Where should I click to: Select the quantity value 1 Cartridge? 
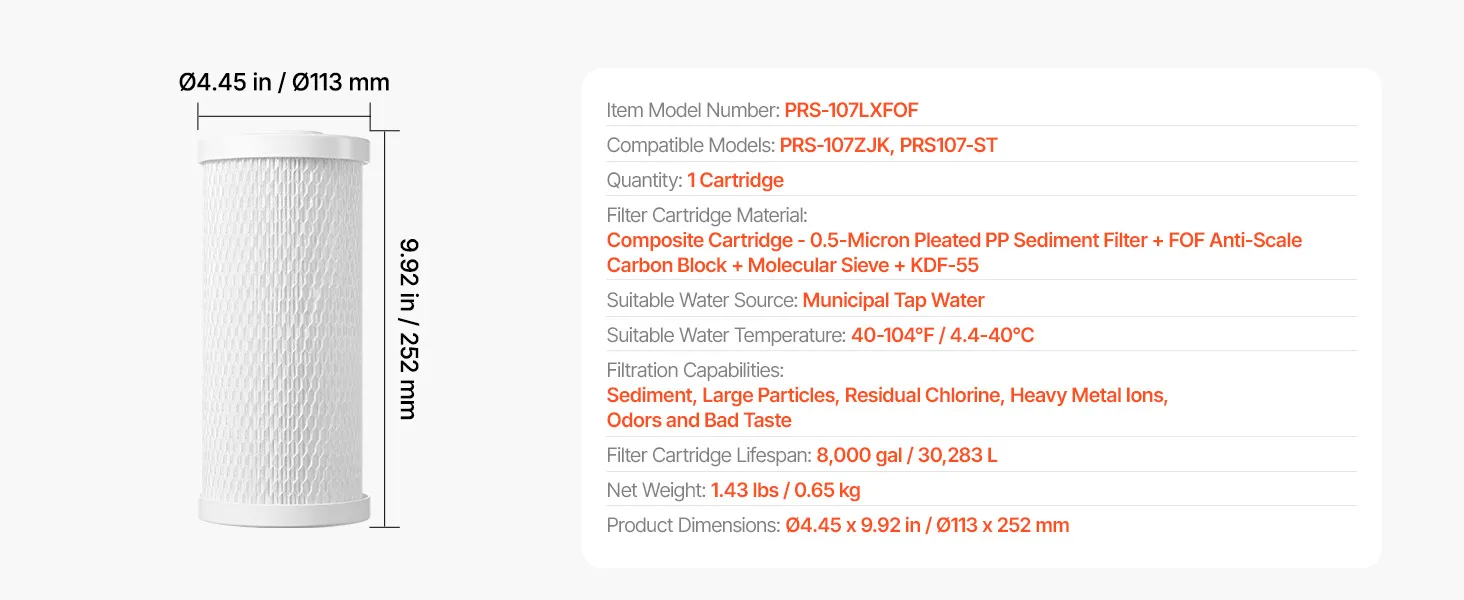pos(735,180)
